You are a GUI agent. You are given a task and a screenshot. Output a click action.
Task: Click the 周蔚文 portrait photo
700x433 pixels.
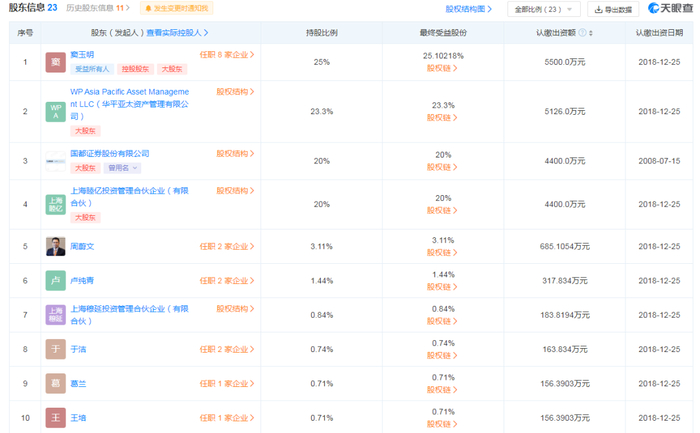(55, 246)
